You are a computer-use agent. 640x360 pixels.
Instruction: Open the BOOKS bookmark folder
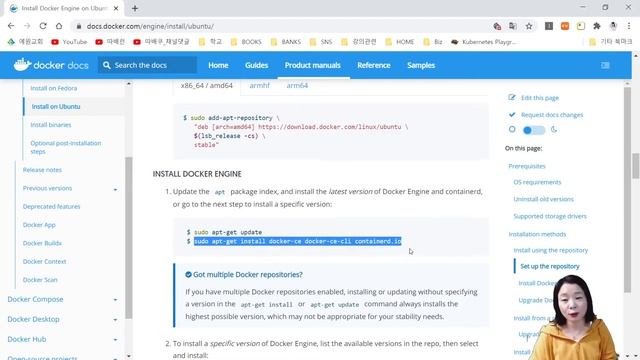(x=246, y=42)
